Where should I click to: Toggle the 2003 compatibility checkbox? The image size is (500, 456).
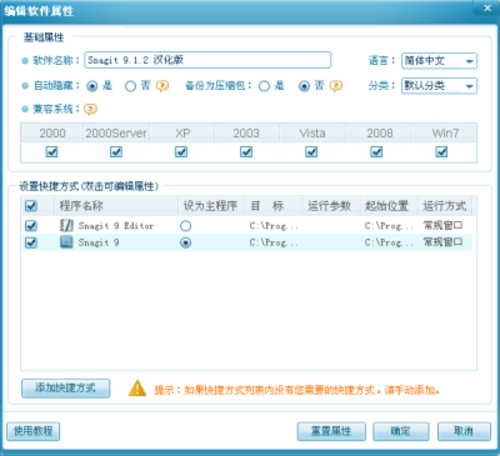(x=246, y=152)
